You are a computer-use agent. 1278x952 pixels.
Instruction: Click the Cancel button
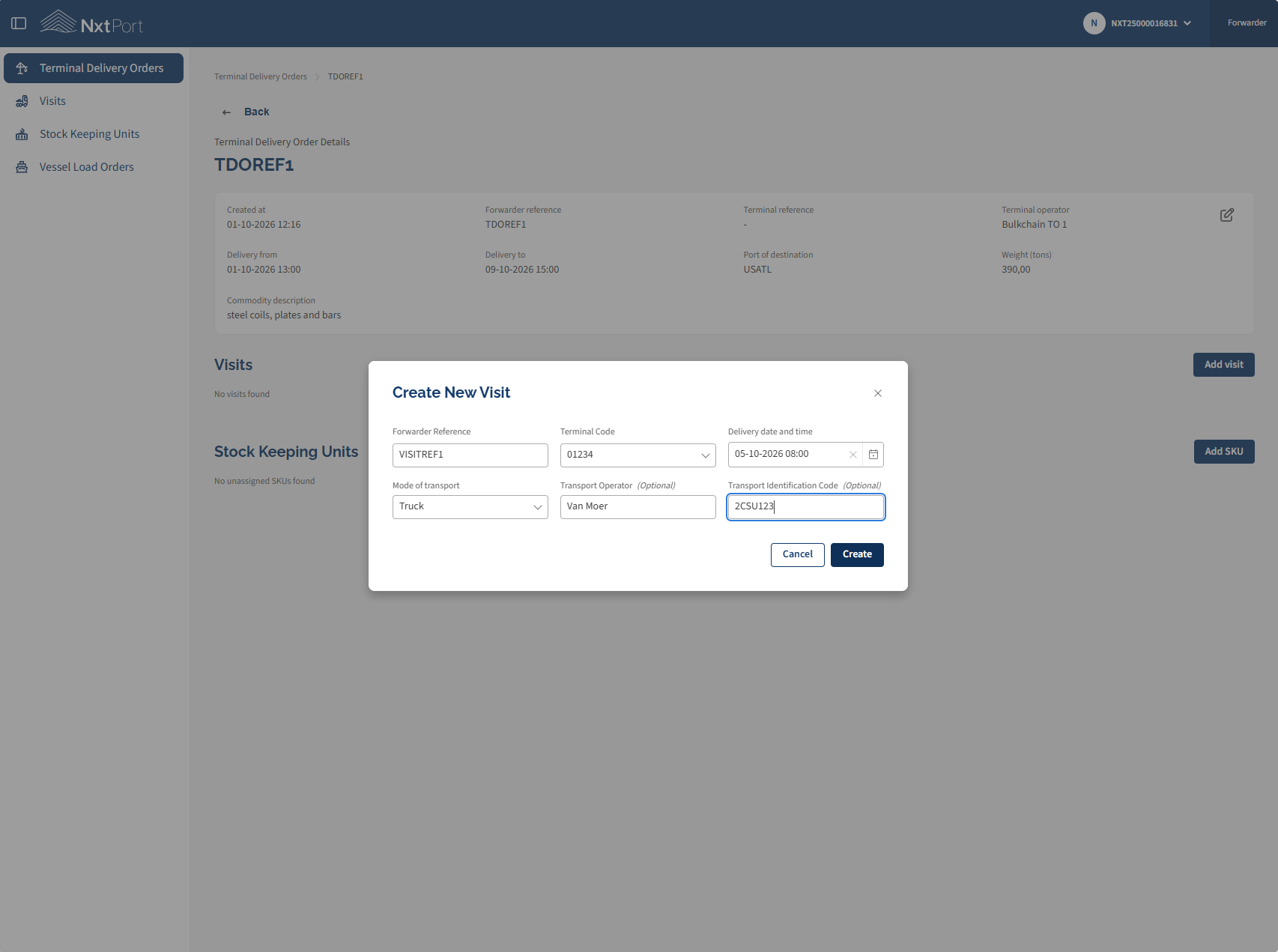pyautogui.click(x=798, y=555)
